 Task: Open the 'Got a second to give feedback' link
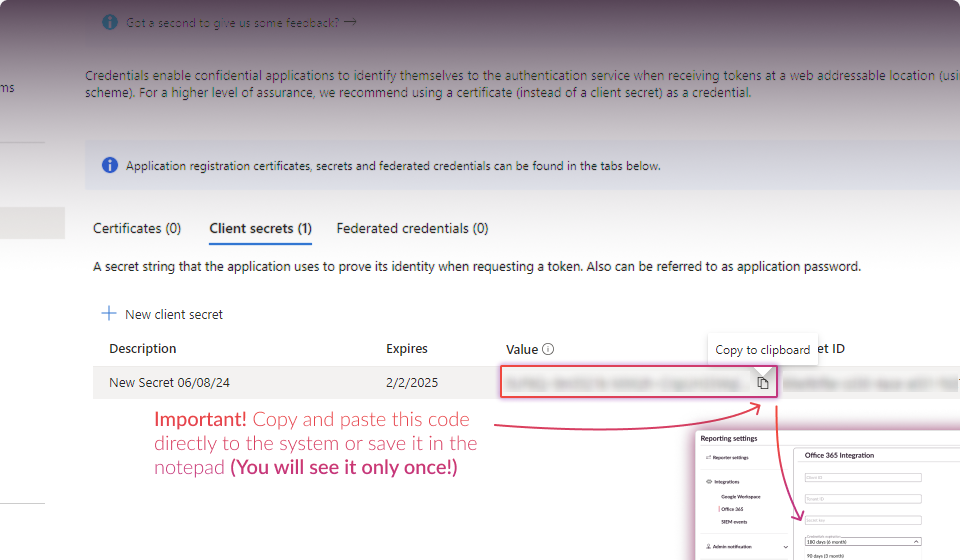241,22
